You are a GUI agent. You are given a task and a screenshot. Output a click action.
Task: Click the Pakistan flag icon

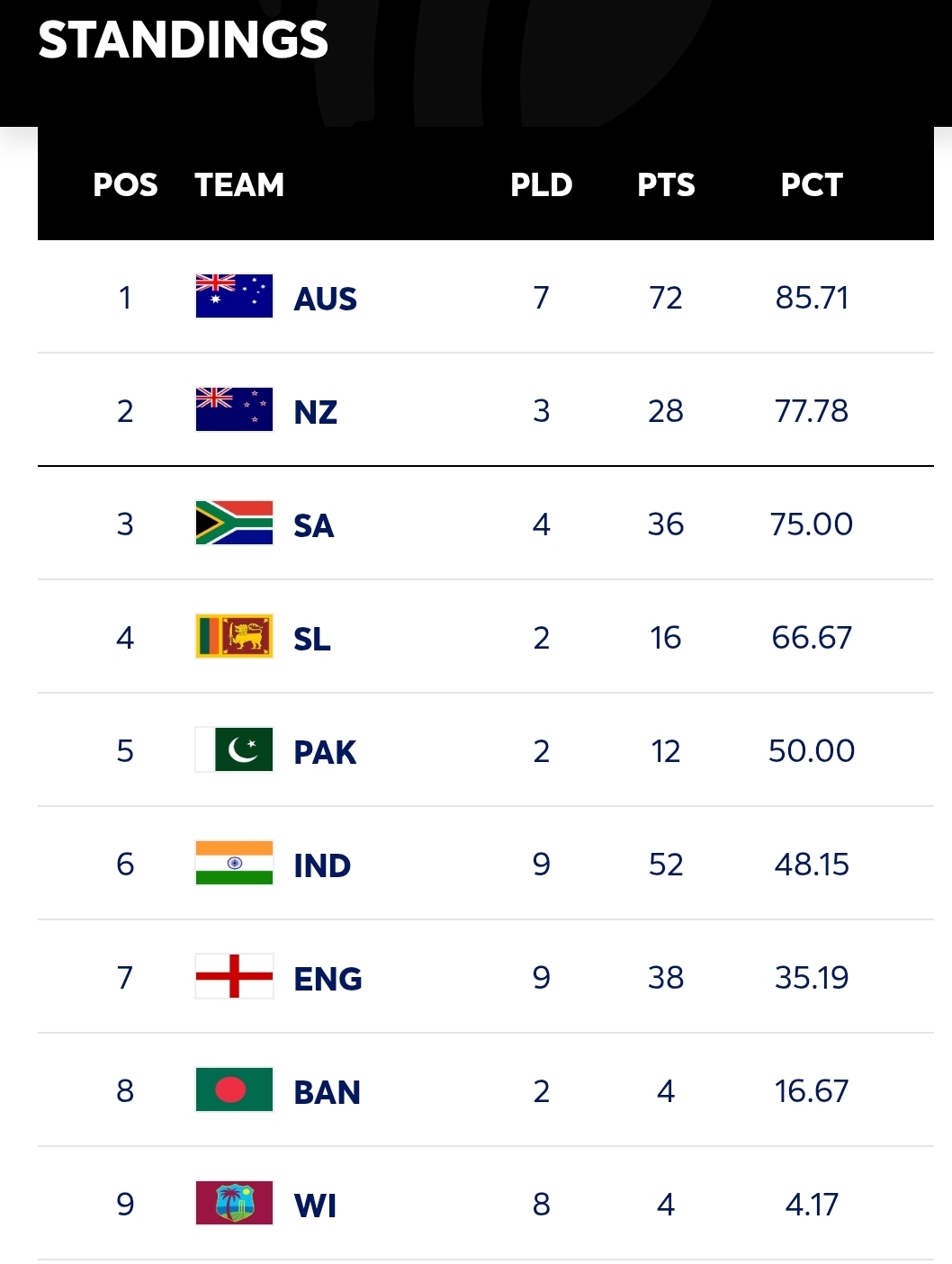(x=234, y=750)
